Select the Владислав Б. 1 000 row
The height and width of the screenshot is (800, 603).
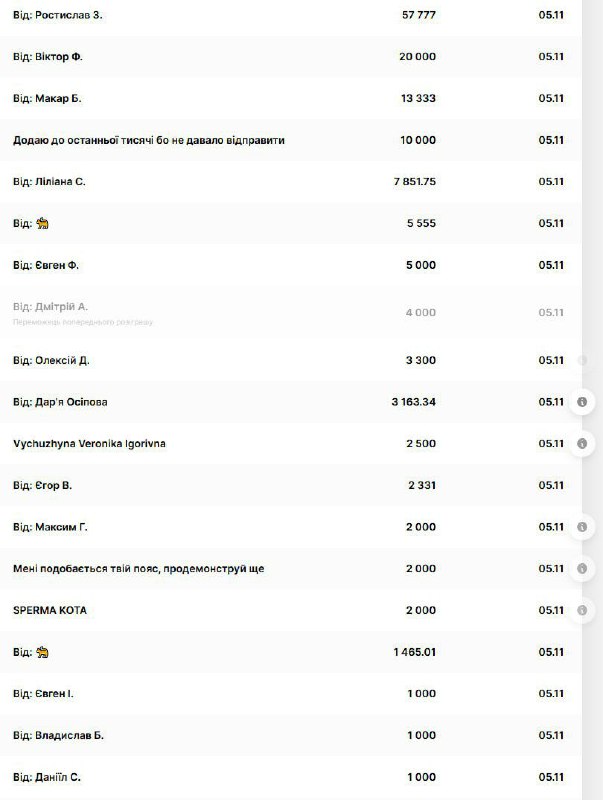291,735
